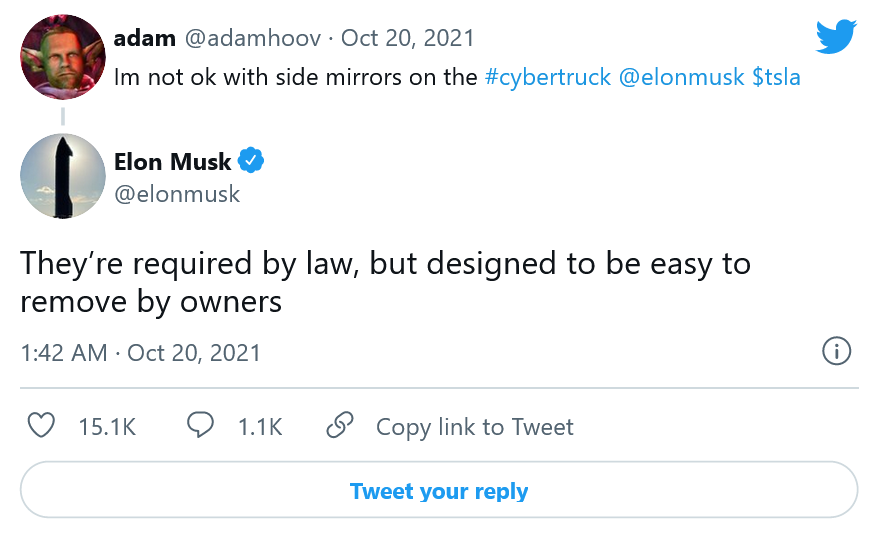Open adam's profile avatar

63,57
